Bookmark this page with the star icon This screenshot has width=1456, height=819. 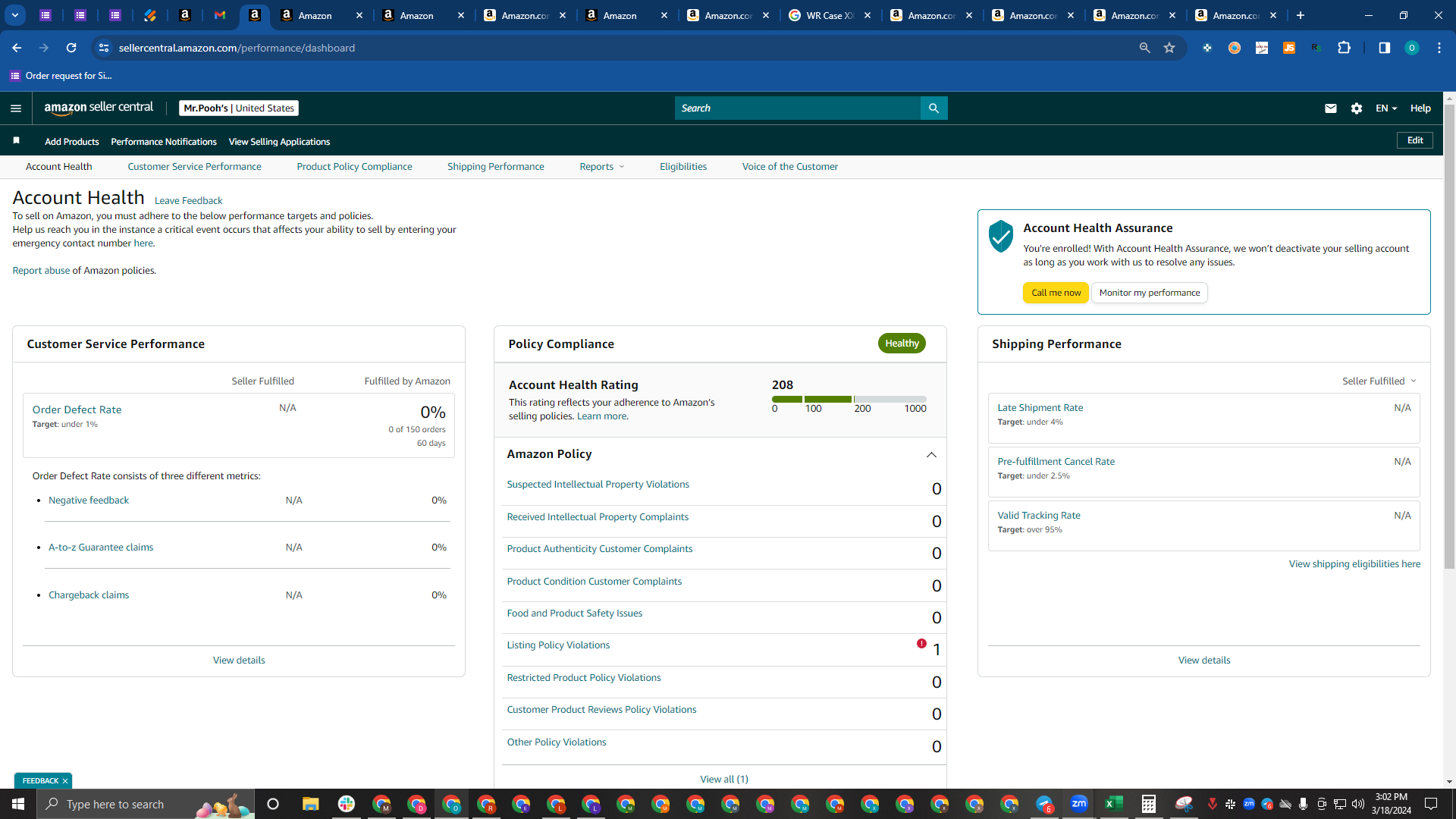(x=1169, y=48)
